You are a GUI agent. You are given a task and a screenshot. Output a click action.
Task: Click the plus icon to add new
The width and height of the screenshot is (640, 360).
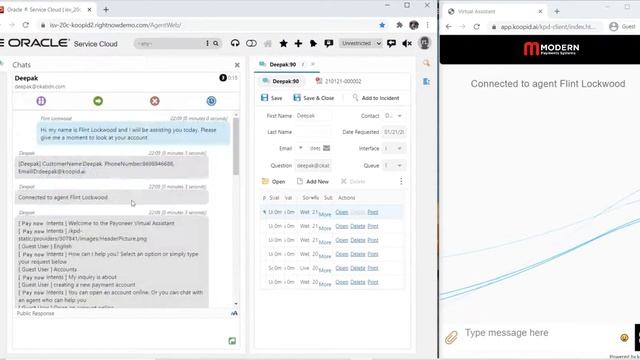point(298,43)
